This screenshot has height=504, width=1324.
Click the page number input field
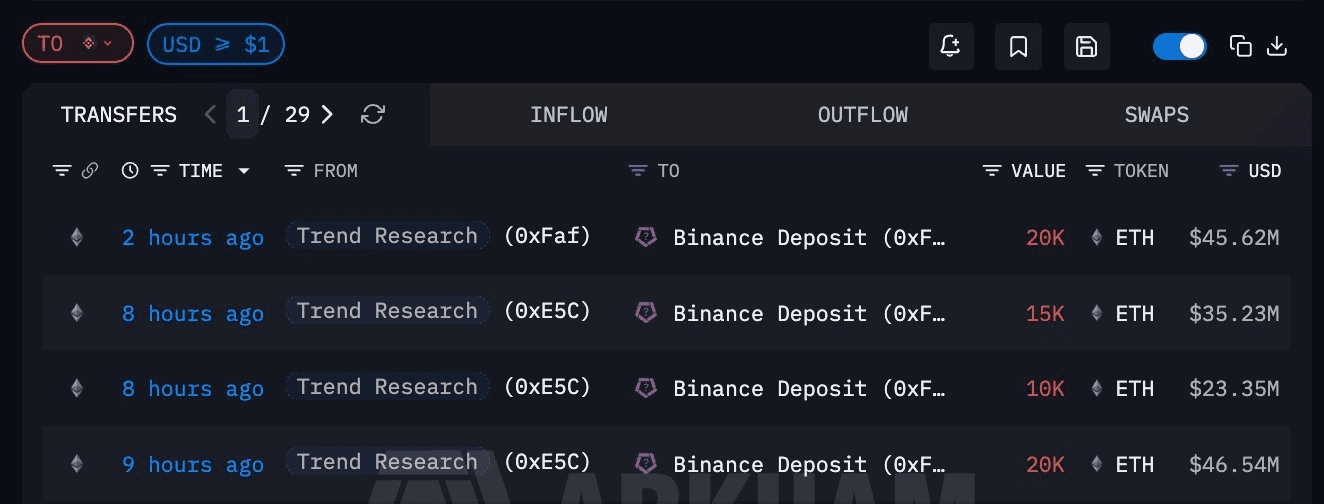(243, 114)
